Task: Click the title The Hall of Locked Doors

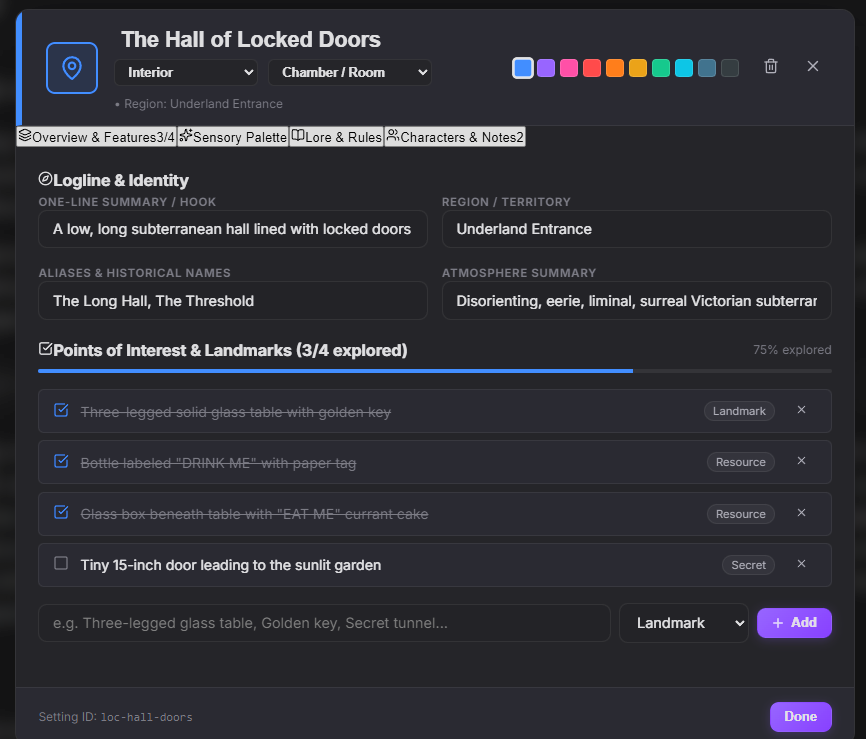Action: coord(251,39)
